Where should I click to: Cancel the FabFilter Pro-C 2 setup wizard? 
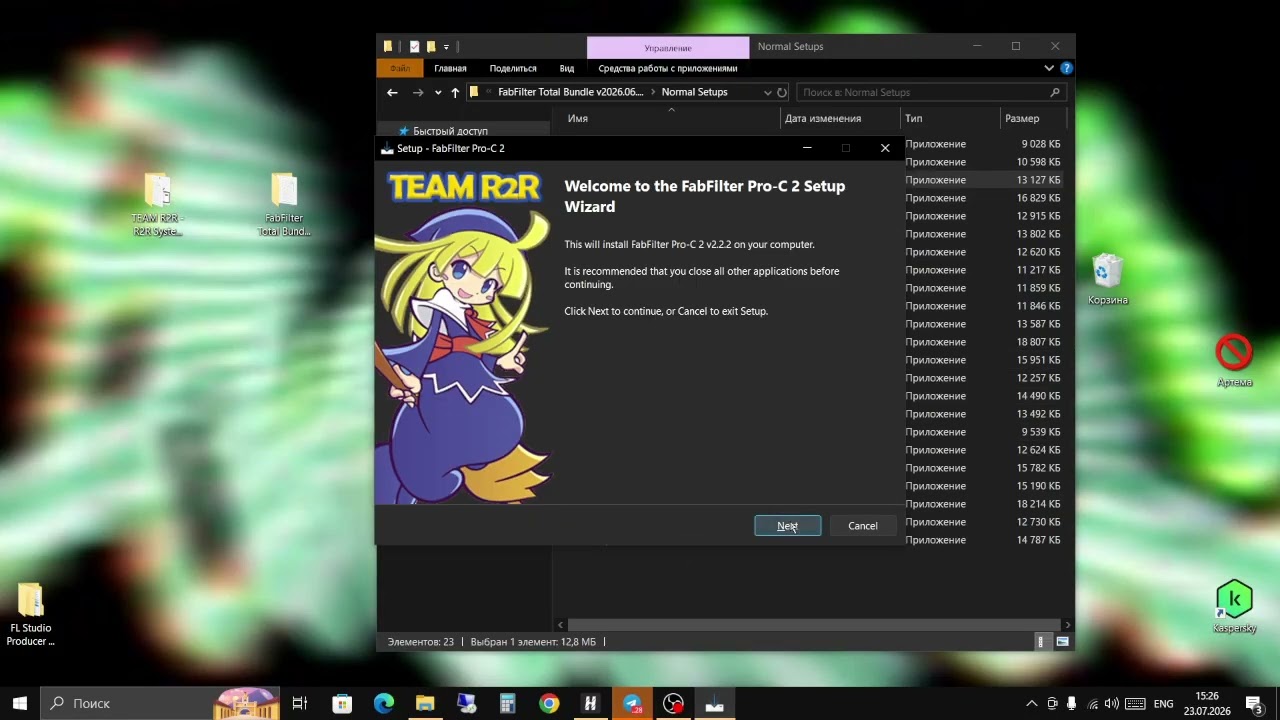863,526
